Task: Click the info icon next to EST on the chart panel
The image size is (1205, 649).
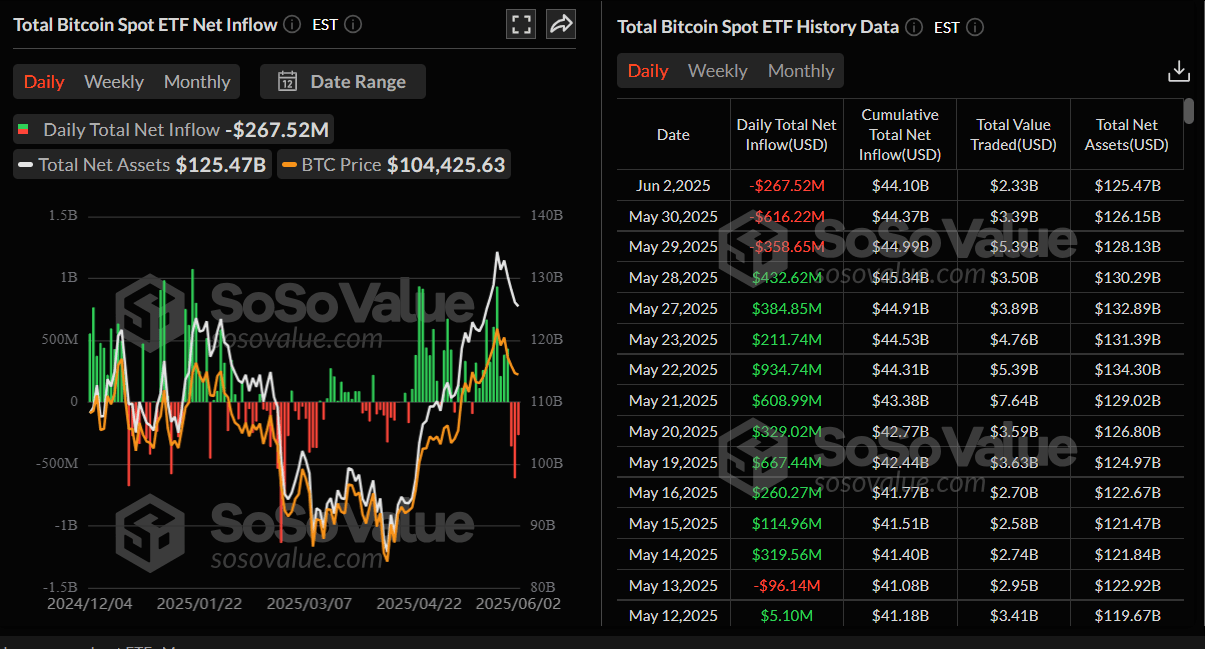Action: 352,24
